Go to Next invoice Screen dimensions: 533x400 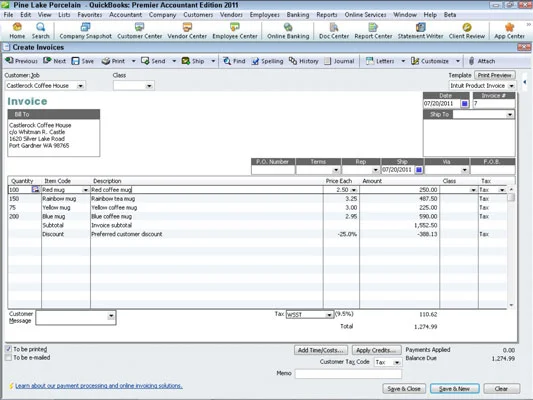tap(55, 61)
